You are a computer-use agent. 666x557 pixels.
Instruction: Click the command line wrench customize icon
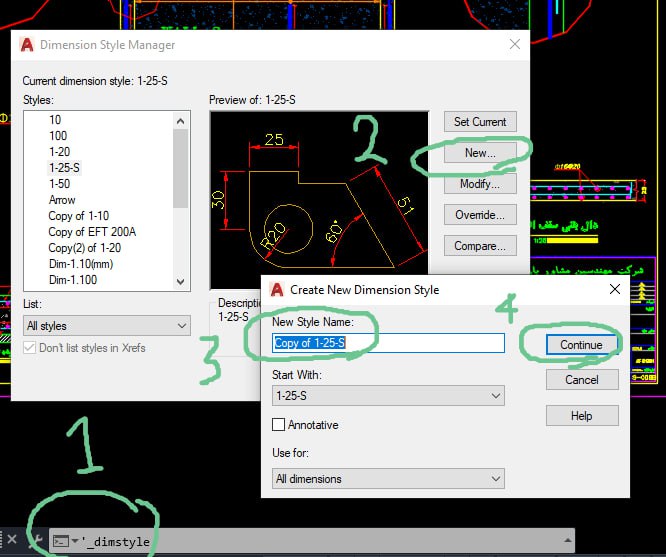(37, 540)
